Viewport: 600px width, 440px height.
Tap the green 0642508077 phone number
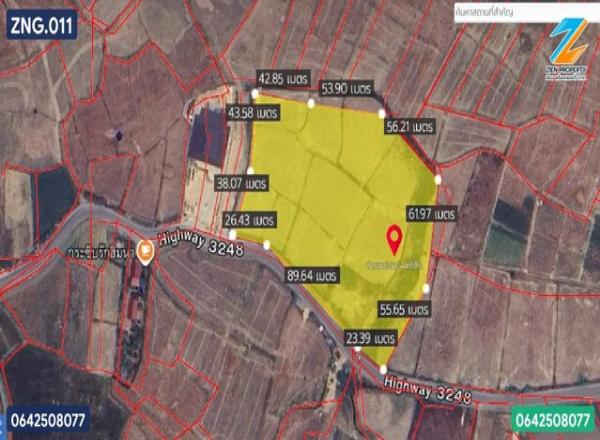[553, 420]
